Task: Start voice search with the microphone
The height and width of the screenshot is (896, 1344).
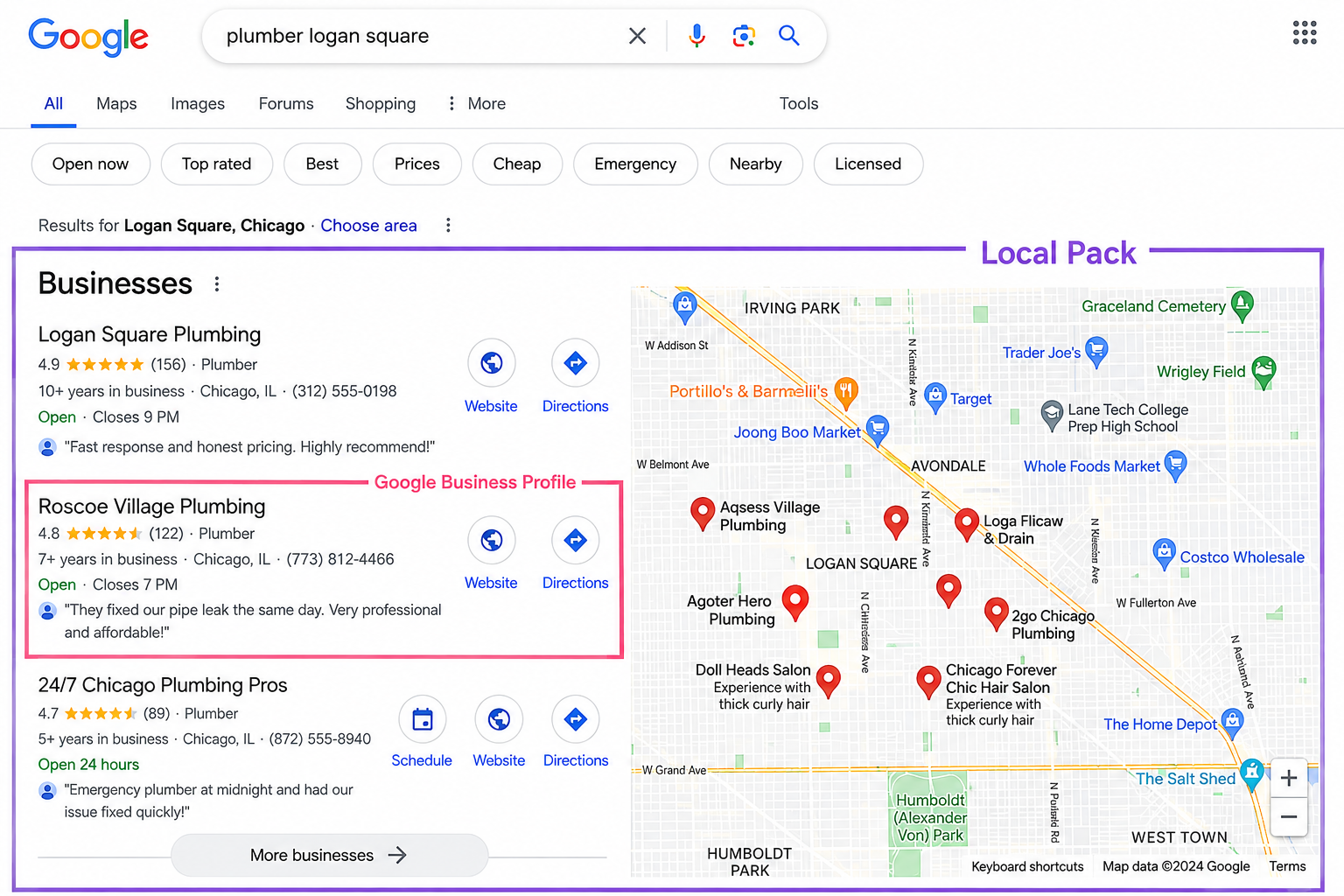Action: pos(696,36)
